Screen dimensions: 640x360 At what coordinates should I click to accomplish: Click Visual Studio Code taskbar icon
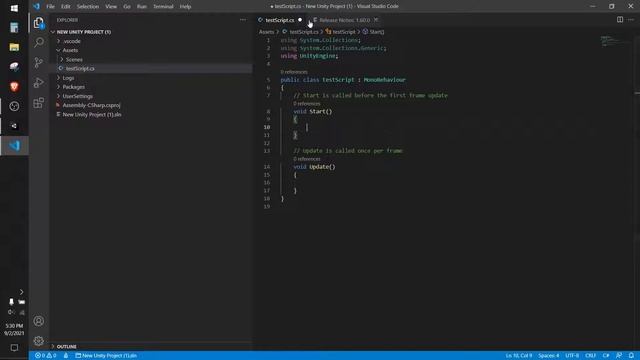(14, 146)
